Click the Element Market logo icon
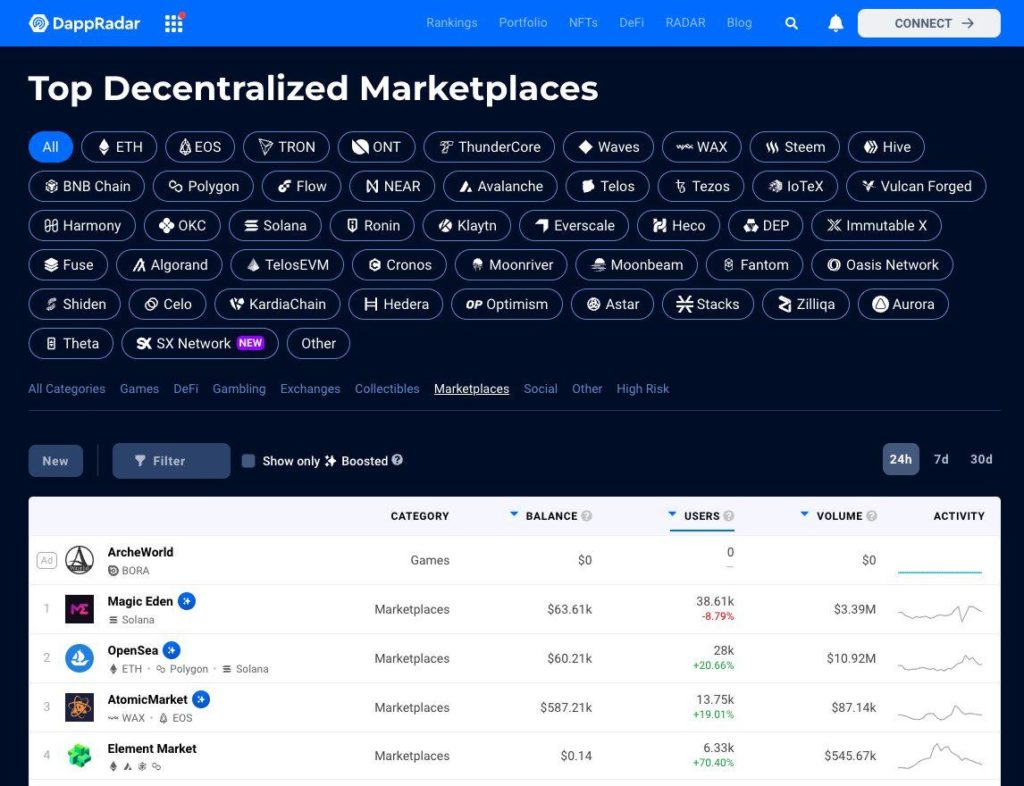The width and height of the screenshot is (1024, 786). [80, 756]
